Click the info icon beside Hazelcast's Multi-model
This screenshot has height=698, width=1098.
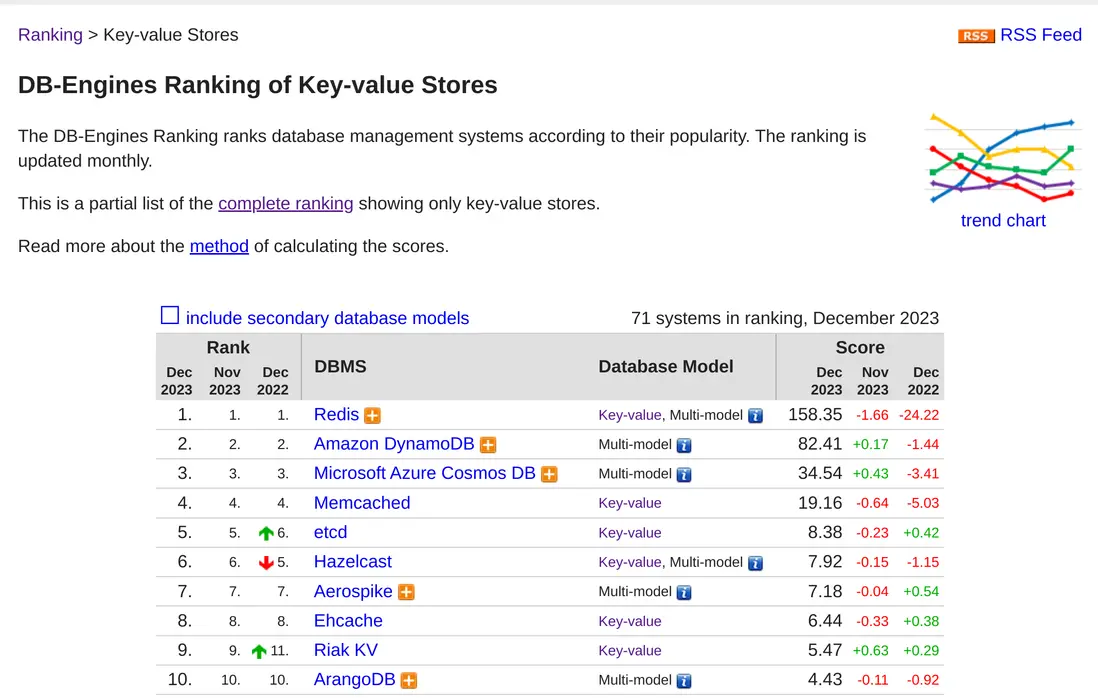tap(755, 562)
